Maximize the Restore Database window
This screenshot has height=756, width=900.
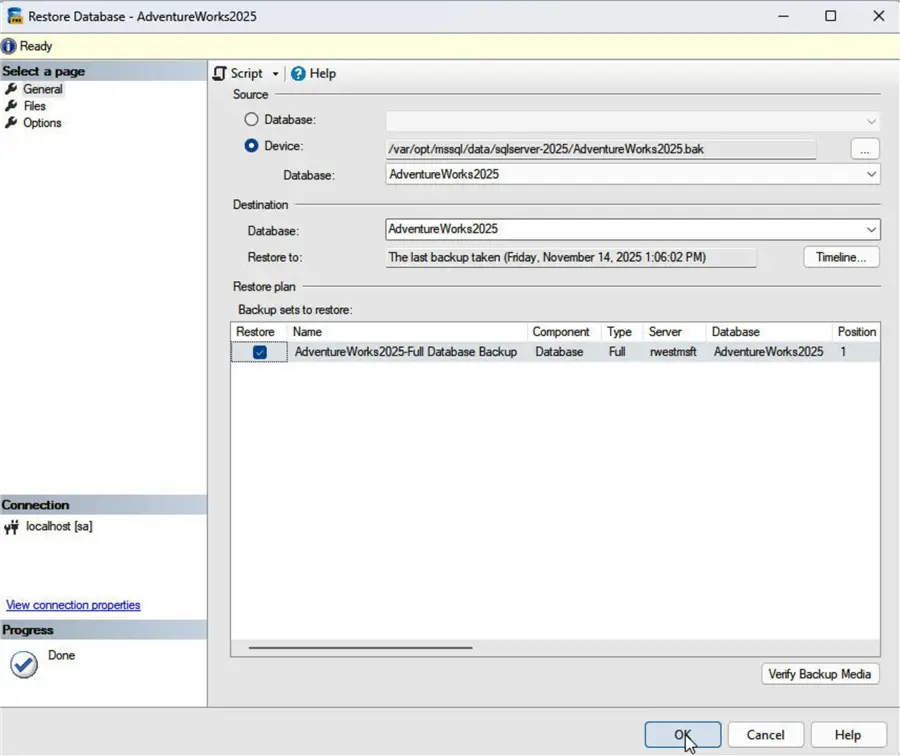coord(831,16)
